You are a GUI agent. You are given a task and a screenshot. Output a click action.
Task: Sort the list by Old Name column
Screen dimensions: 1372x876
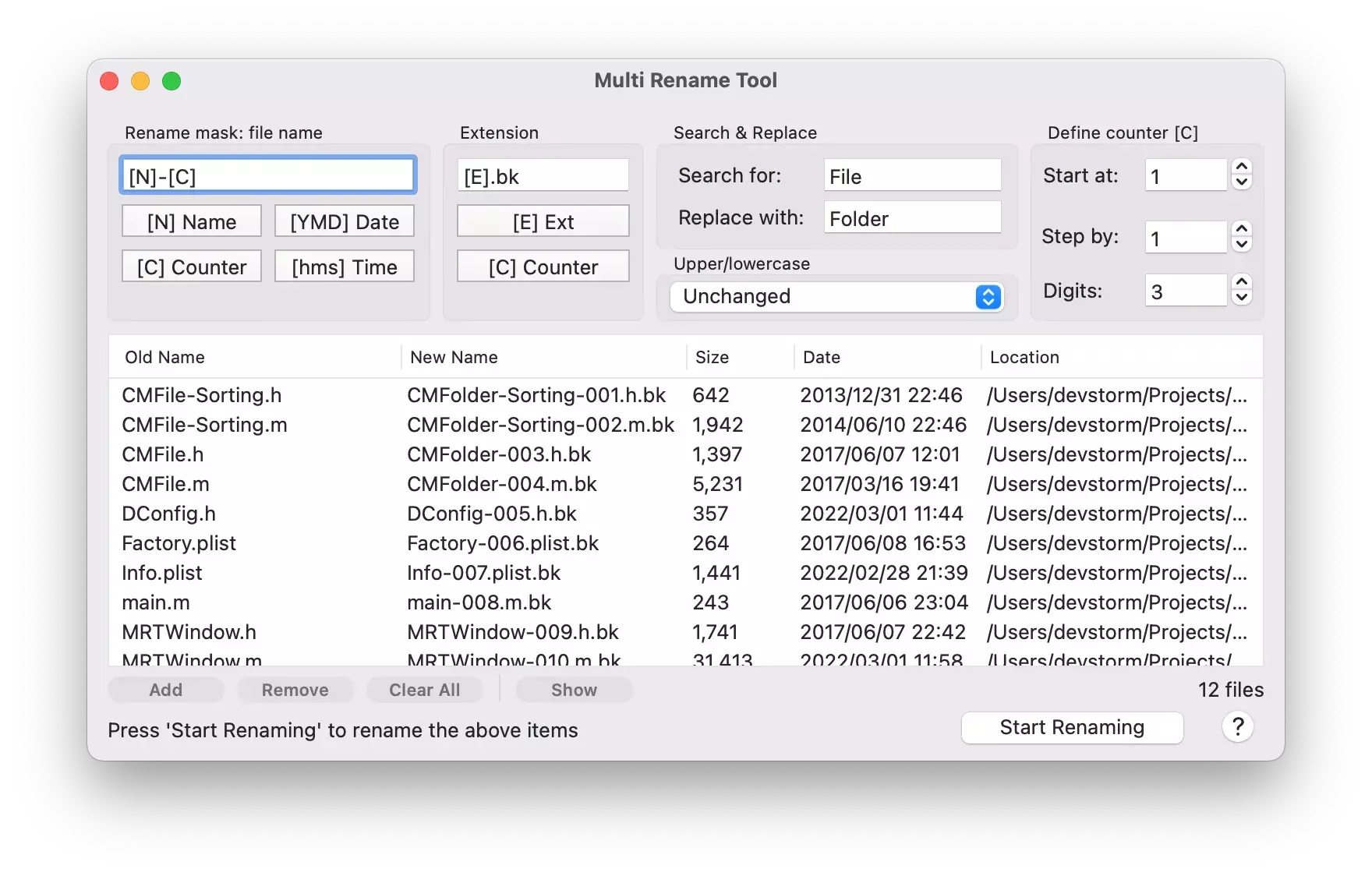click(165, 358)
